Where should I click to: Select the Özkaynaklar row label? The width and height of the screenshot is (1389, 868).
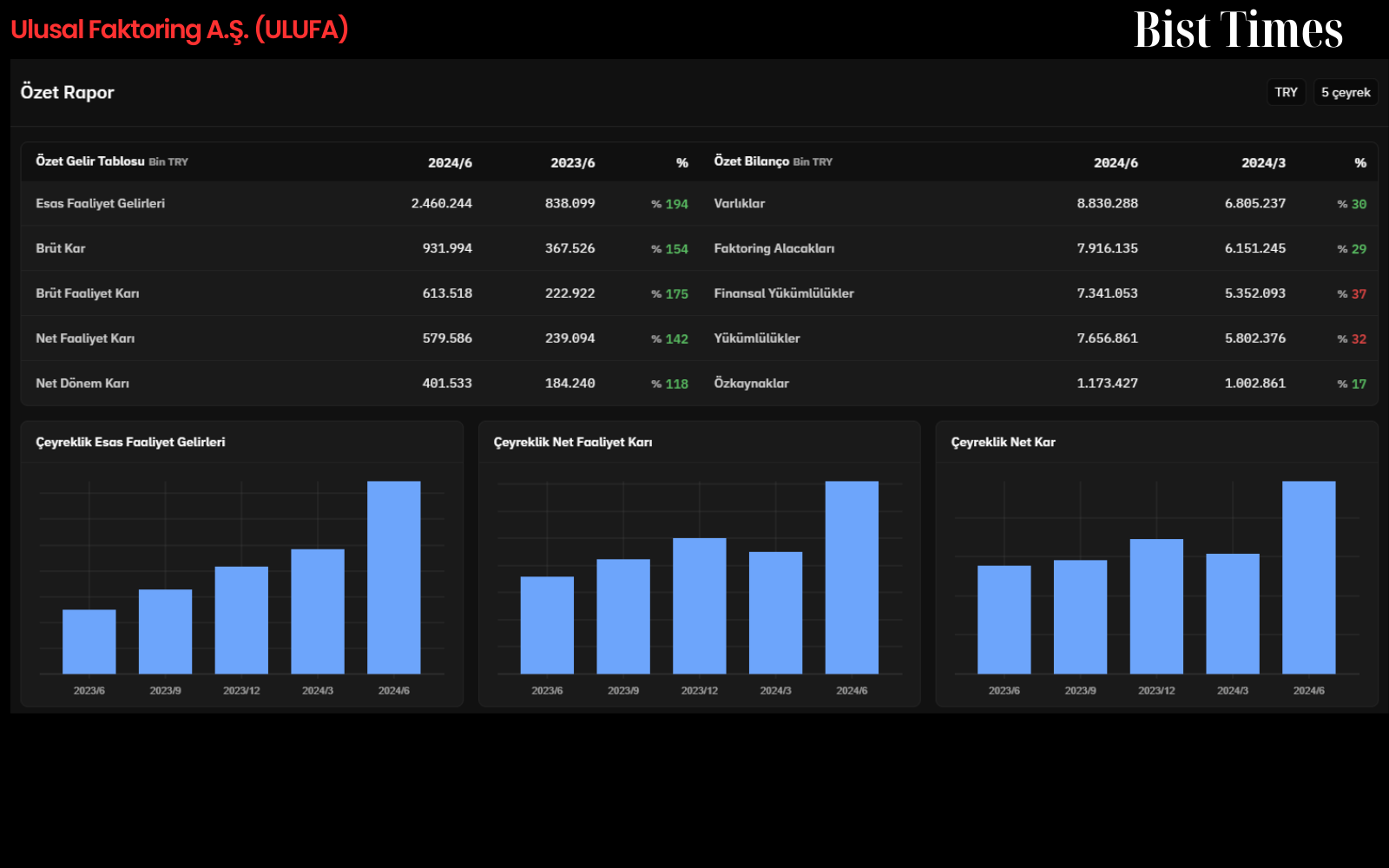752,383
